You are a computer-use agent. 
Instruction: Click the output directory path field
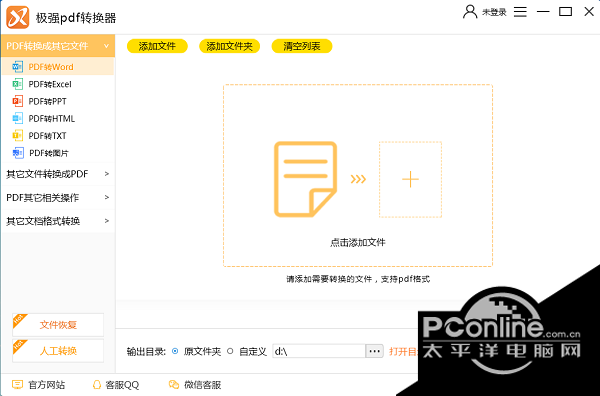point(319,351)
